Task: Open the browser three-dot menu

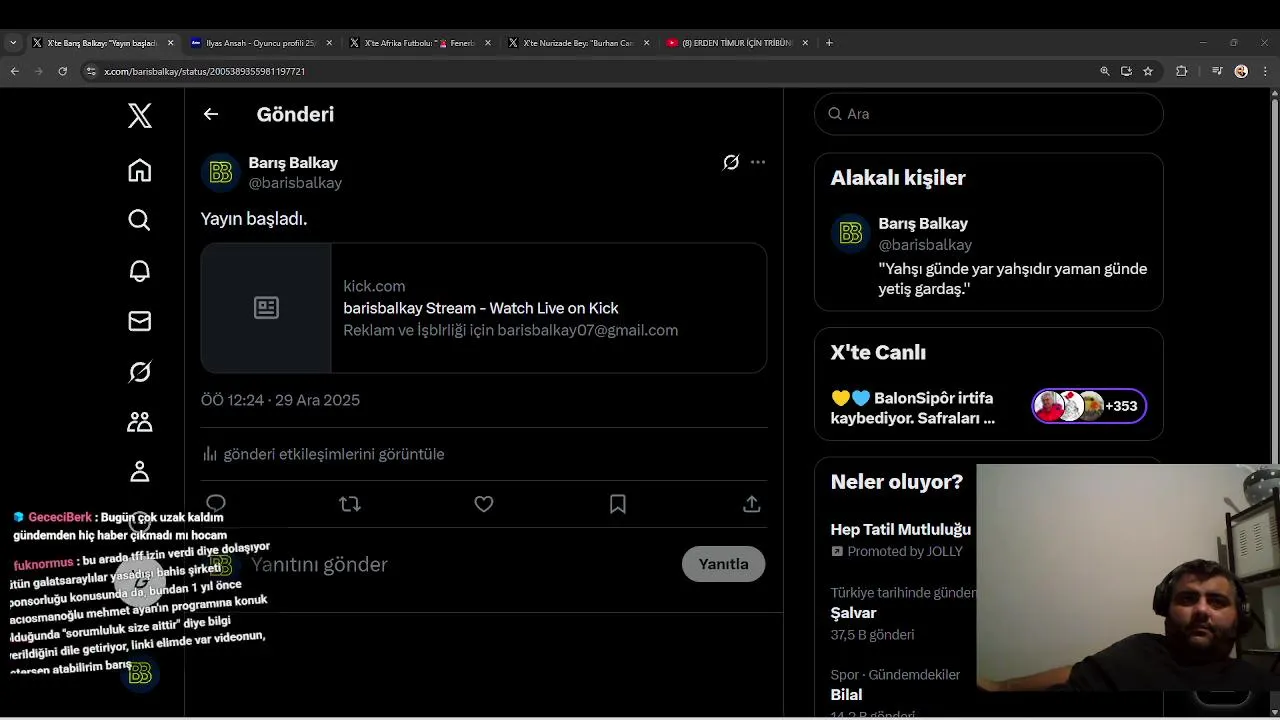Action: [x=1265, y=71]
